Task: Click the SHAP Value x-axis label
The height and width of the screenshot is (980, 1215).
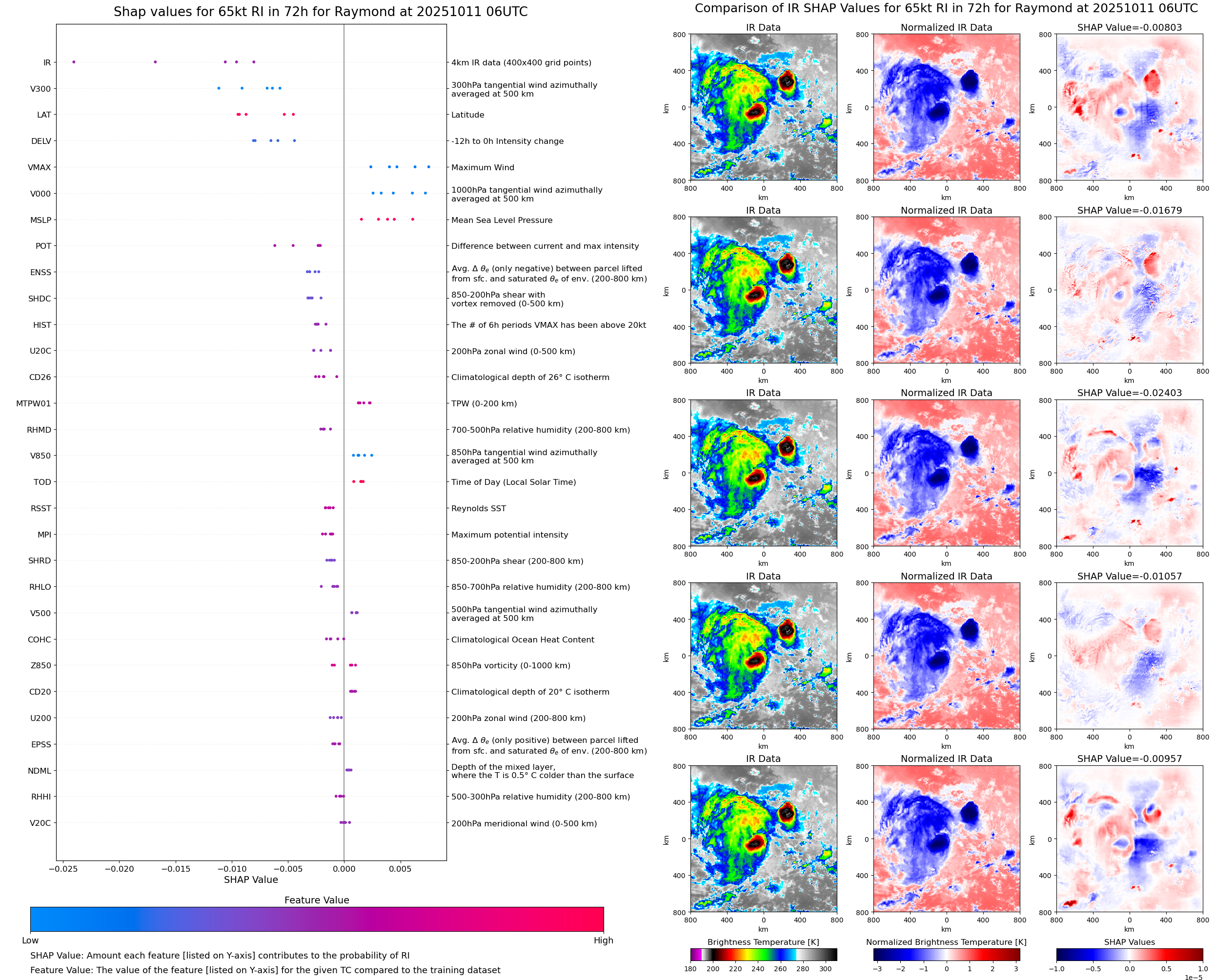Action: point(251,880)
